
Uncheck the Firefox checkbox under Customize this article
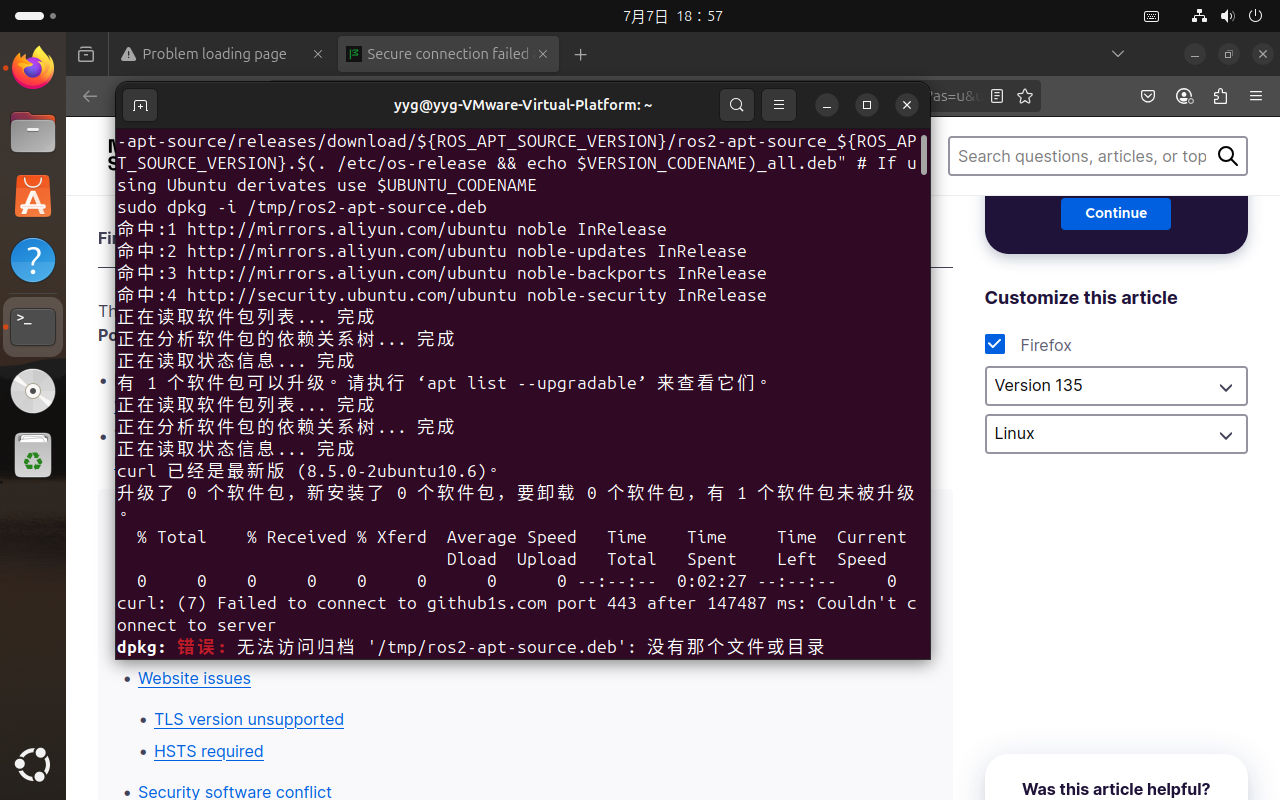(995, 343)
